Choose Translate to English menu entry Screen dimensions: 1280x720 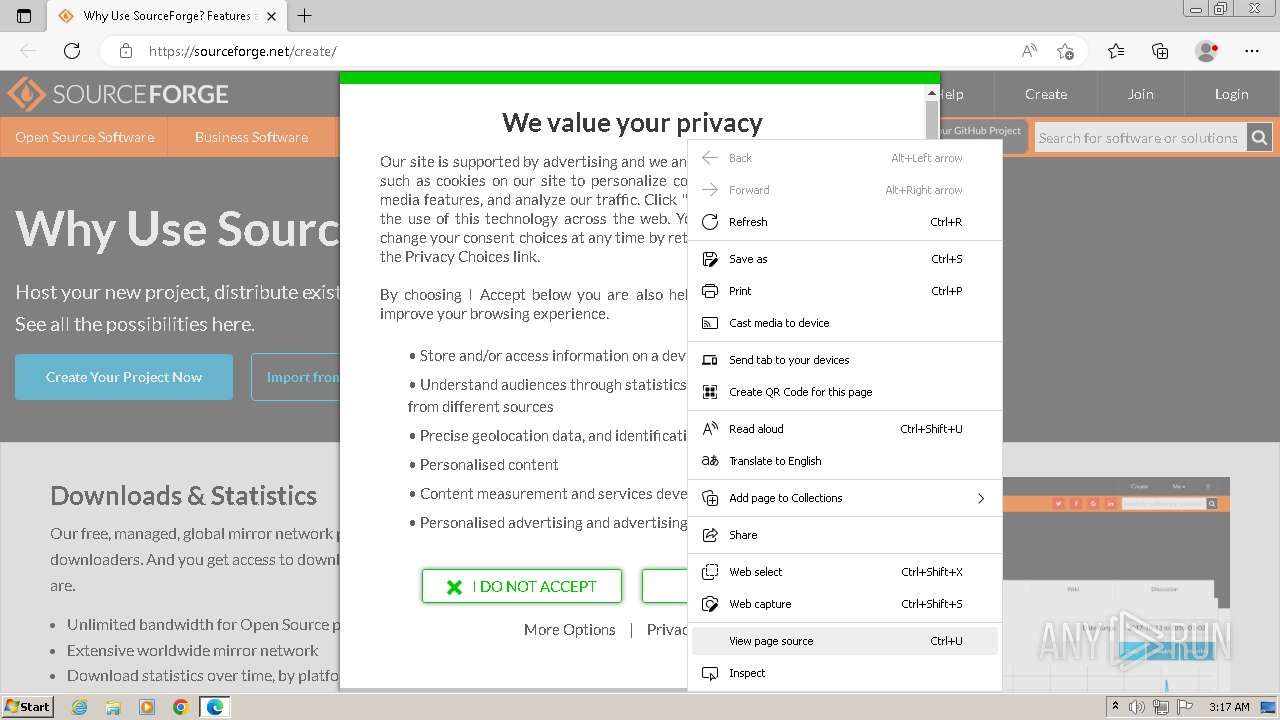(845, 461)
